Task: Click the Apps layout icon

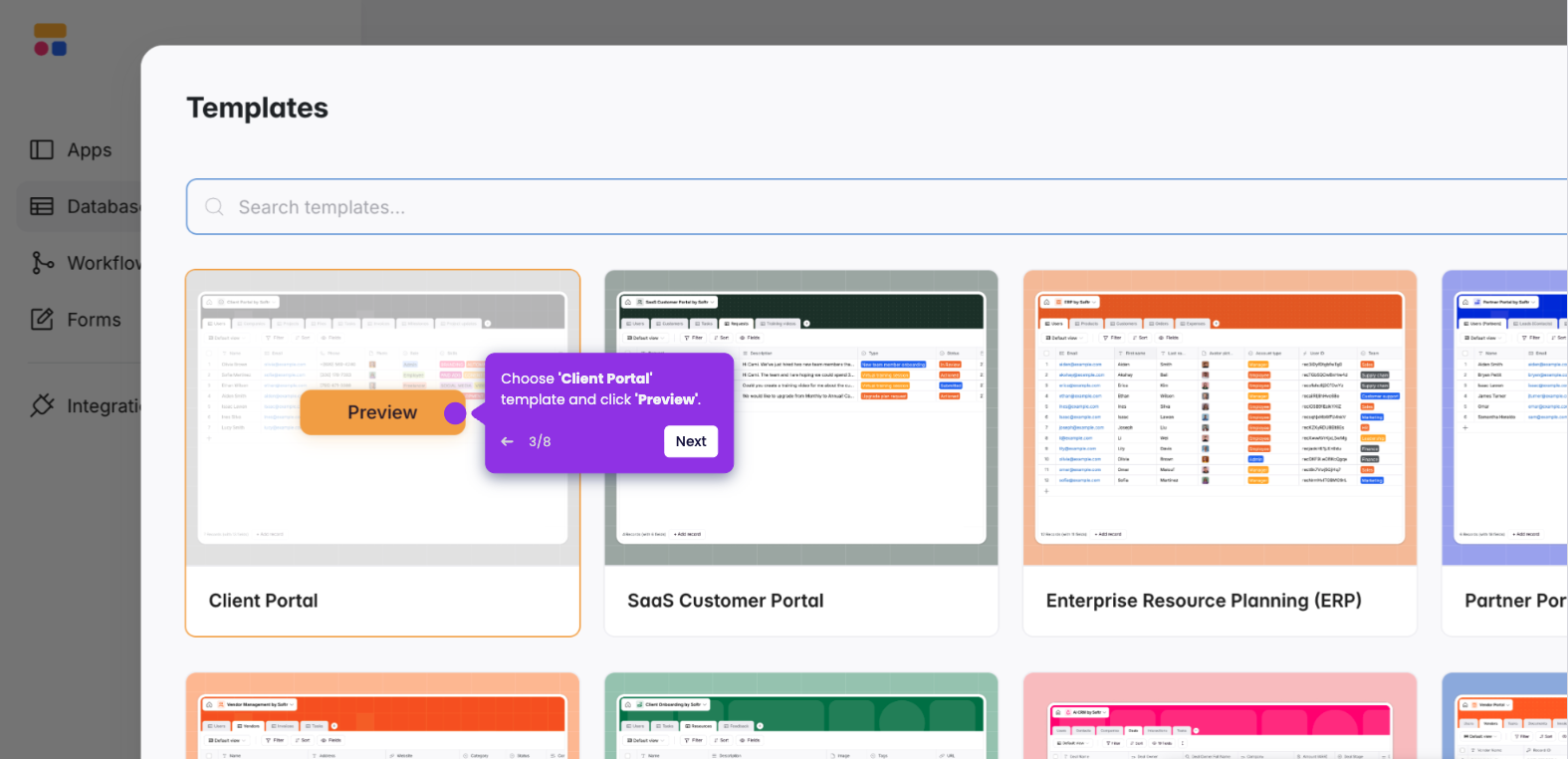Action: tap(42, 149)
